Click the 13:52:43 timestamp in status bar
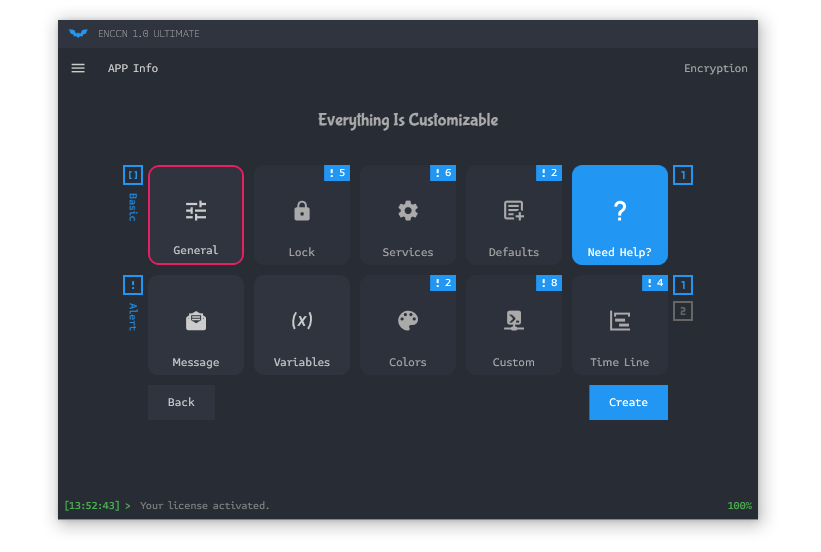 point(92,505)
